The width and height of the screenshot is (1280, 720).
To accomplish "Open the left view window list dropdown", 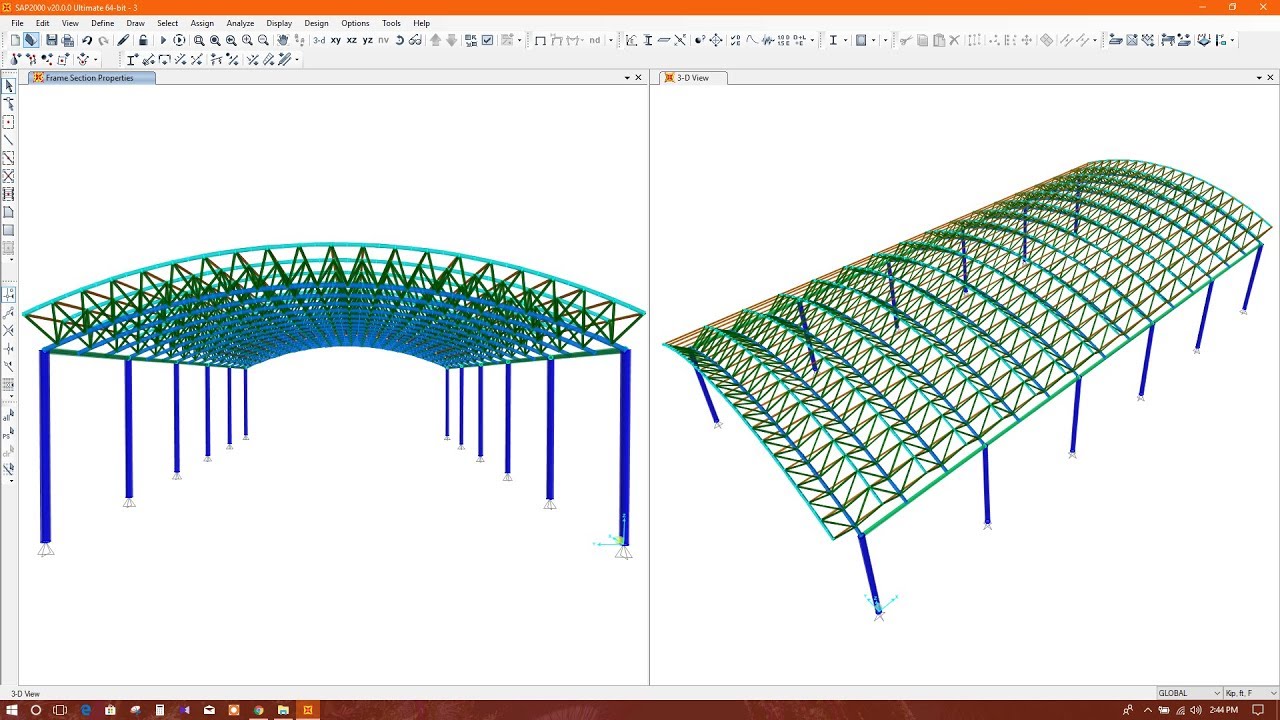I will pyautogui.click(x=627, y=78).
